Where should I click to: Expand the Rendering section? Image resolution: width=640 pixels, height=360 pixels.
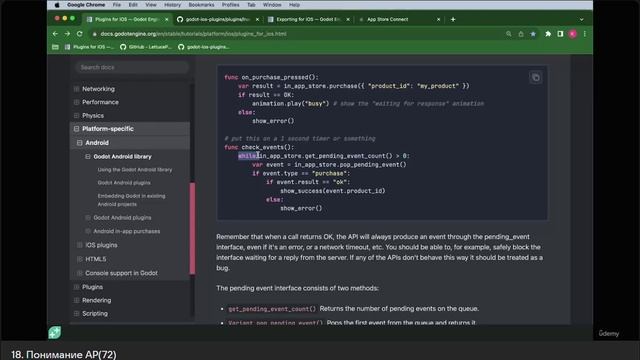(x=76, y=300)
